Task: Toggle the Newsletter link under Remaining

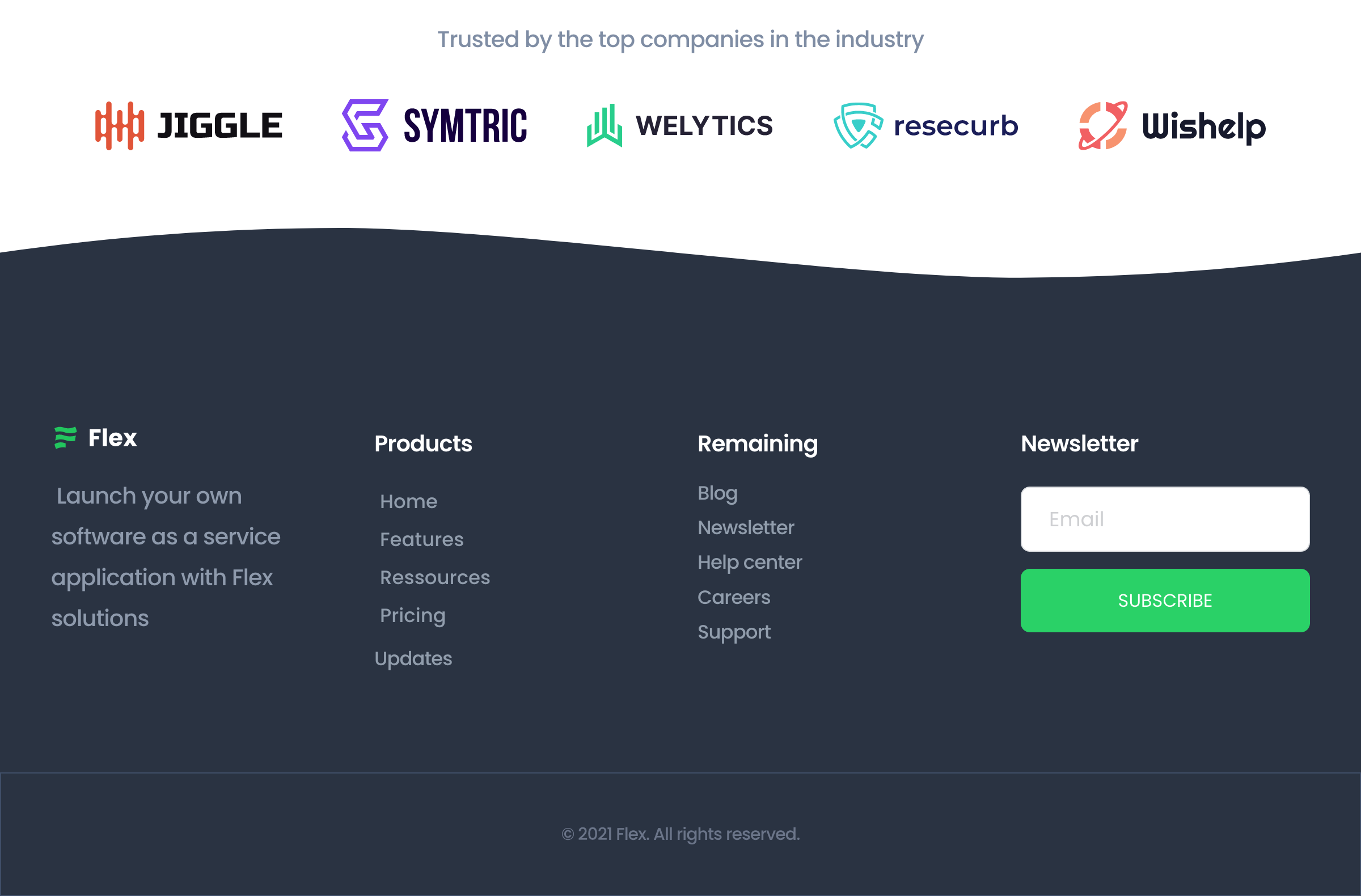Action: click(746, 528)
